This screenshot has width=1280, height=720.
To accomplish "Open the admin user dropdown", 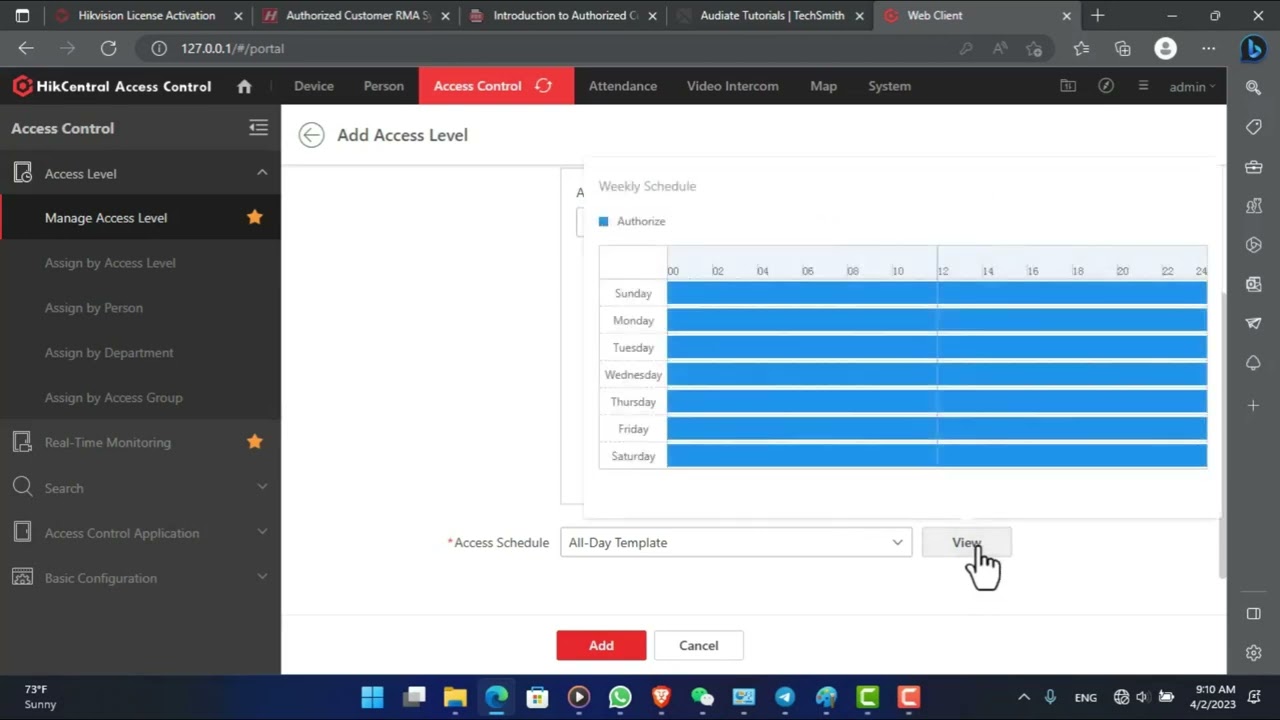I will click(1192, 87).
